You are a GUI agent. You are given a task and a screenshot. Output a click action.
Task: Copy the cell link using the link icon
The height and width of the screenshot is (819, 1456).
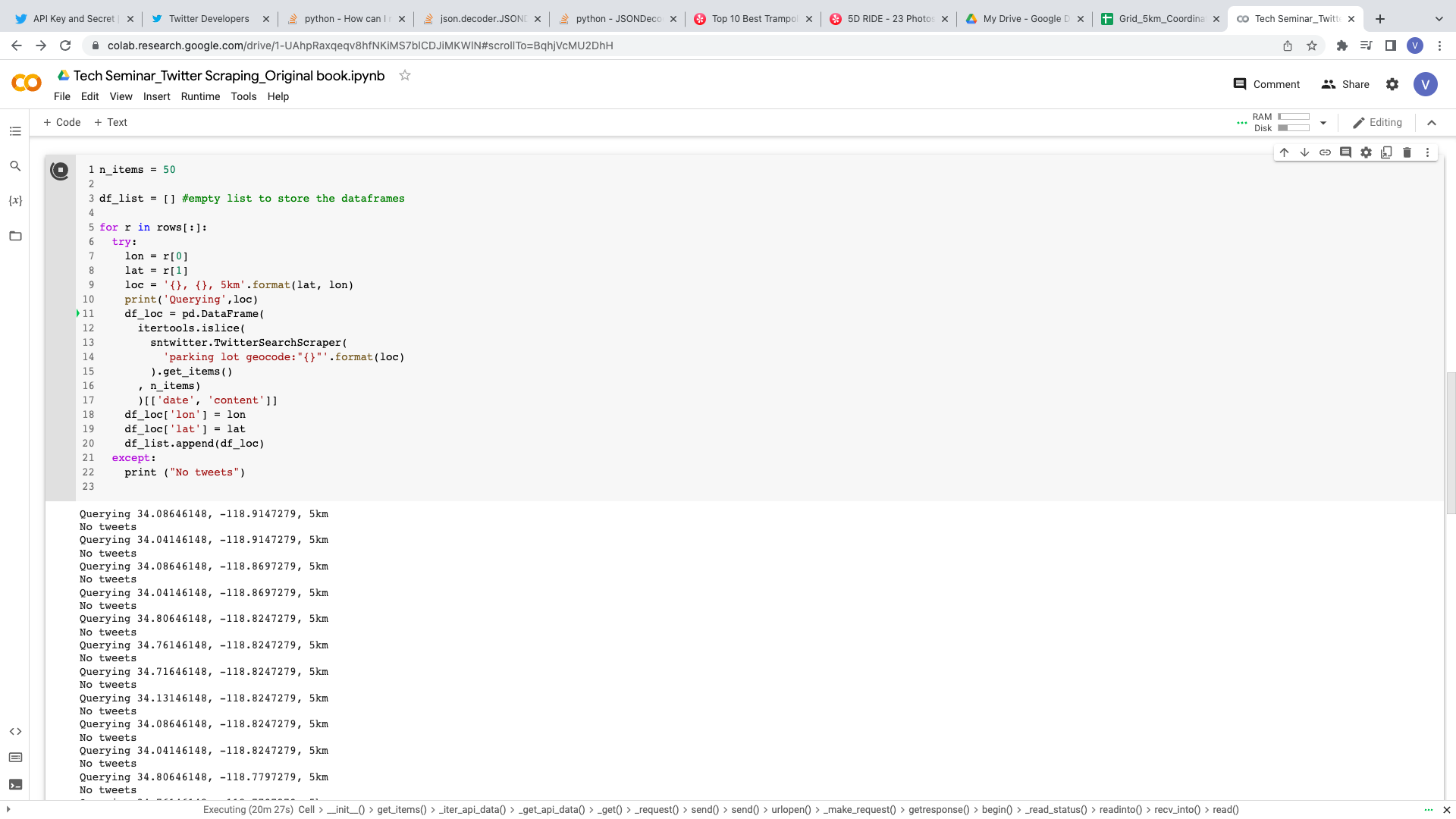1325,152
